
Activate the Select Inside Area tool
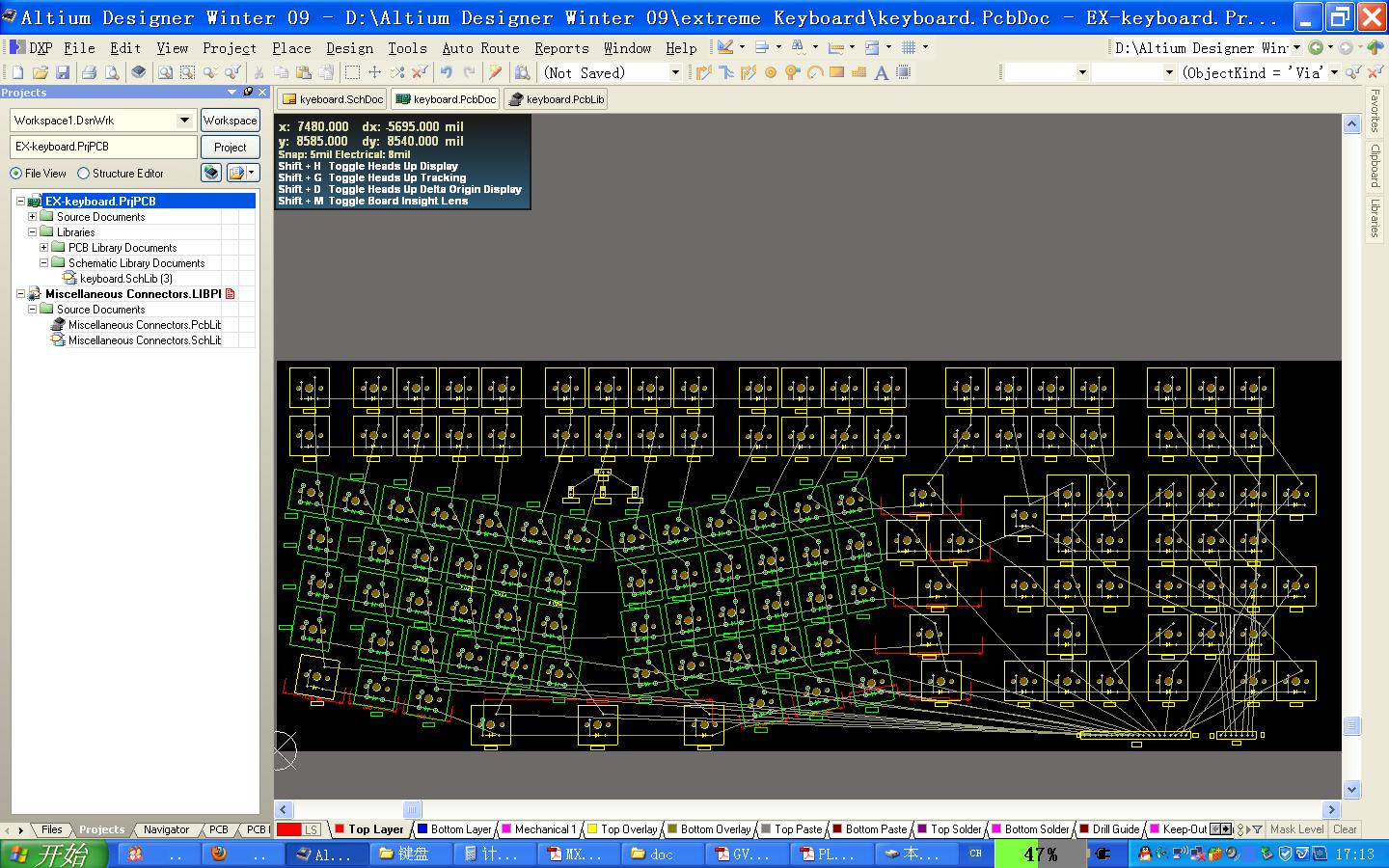[x=352, y=72]
